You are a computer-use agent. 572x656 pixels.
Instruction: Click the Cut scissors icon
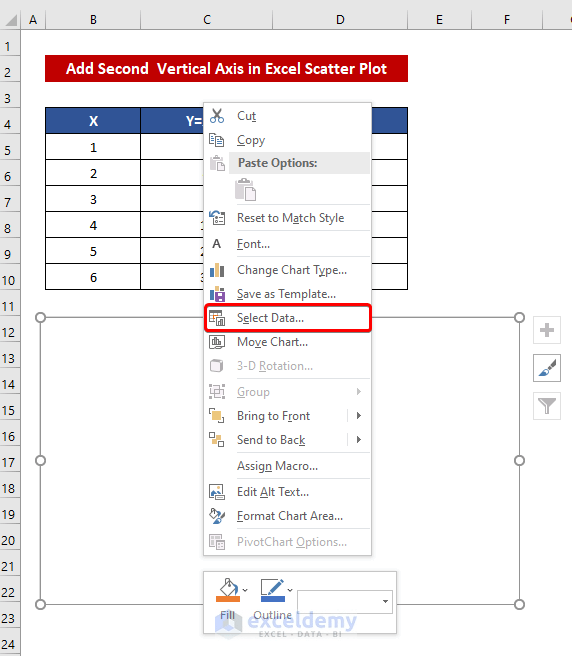217,116
